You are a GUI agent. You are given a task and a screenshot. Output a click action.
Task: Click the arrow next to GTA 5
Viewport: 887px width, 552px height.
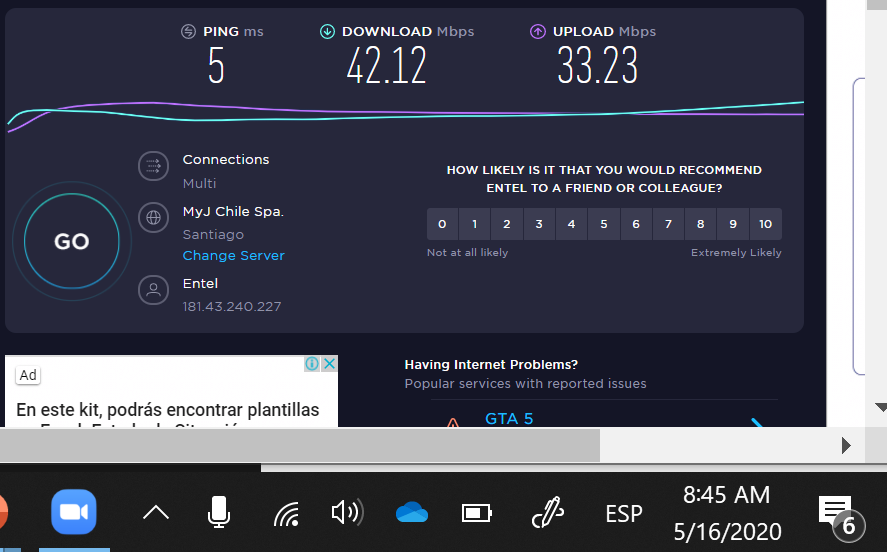point(757,422)
